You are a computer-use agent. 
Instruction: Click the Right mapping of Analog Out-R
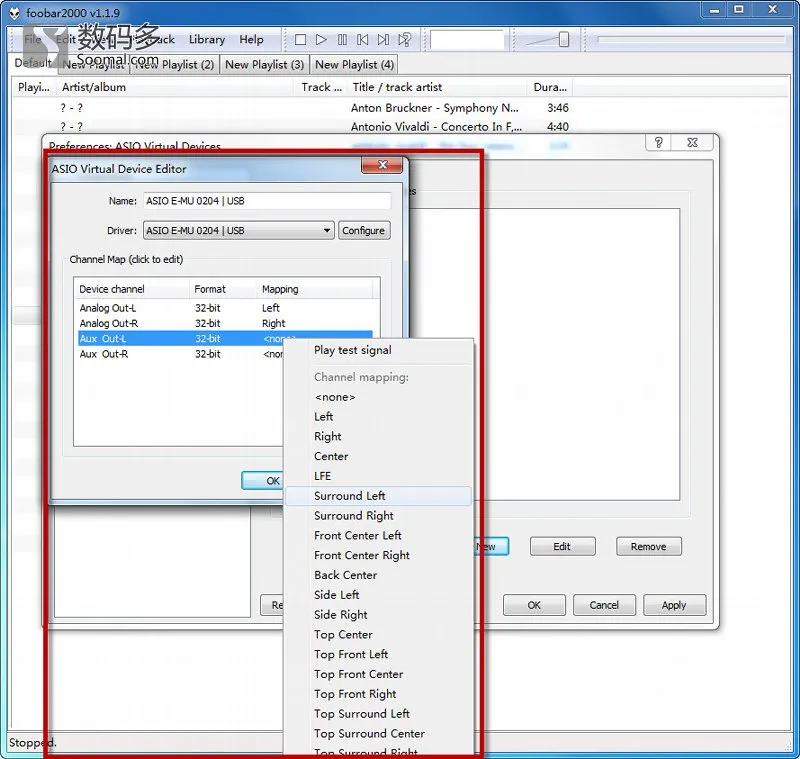[x=273, y=323]
